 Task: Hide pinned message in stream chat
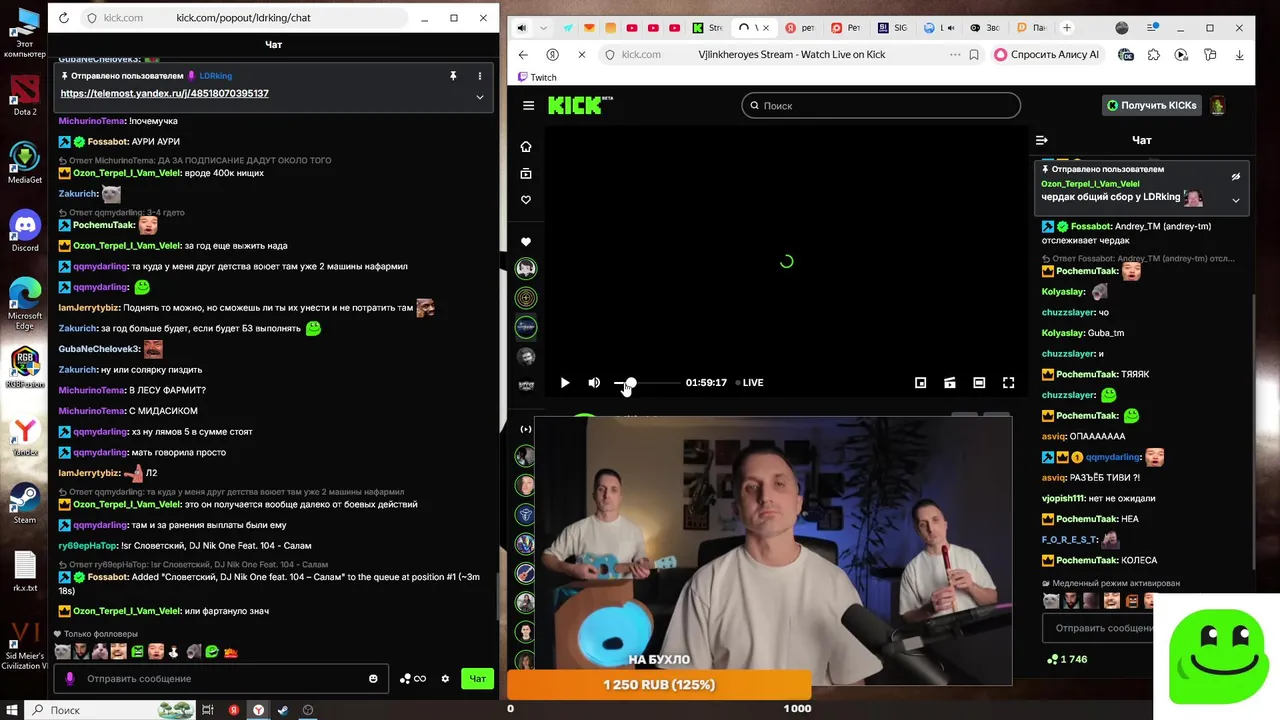click(x=1236, y=177)
